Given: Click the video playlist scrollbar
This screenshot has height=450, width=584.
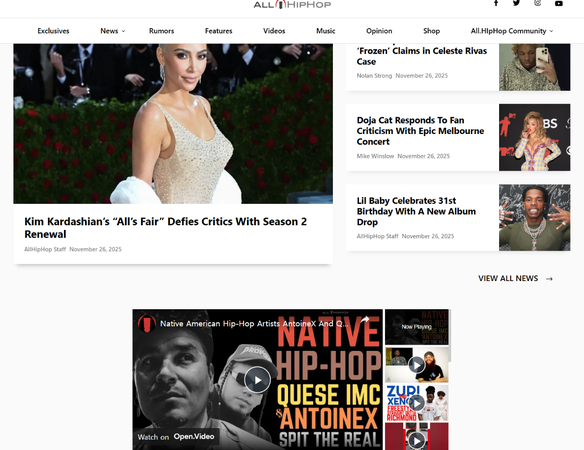Looking at the screenshot, I should (450, 335).
